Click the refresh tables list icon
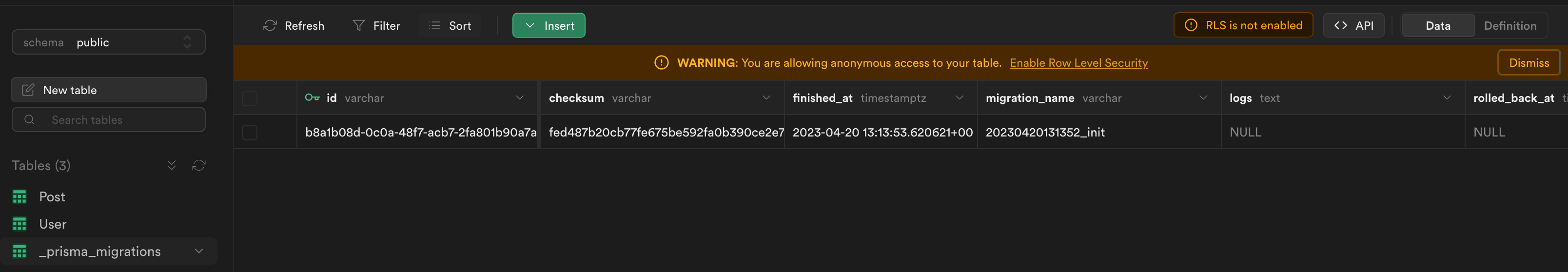 [199, 166]
